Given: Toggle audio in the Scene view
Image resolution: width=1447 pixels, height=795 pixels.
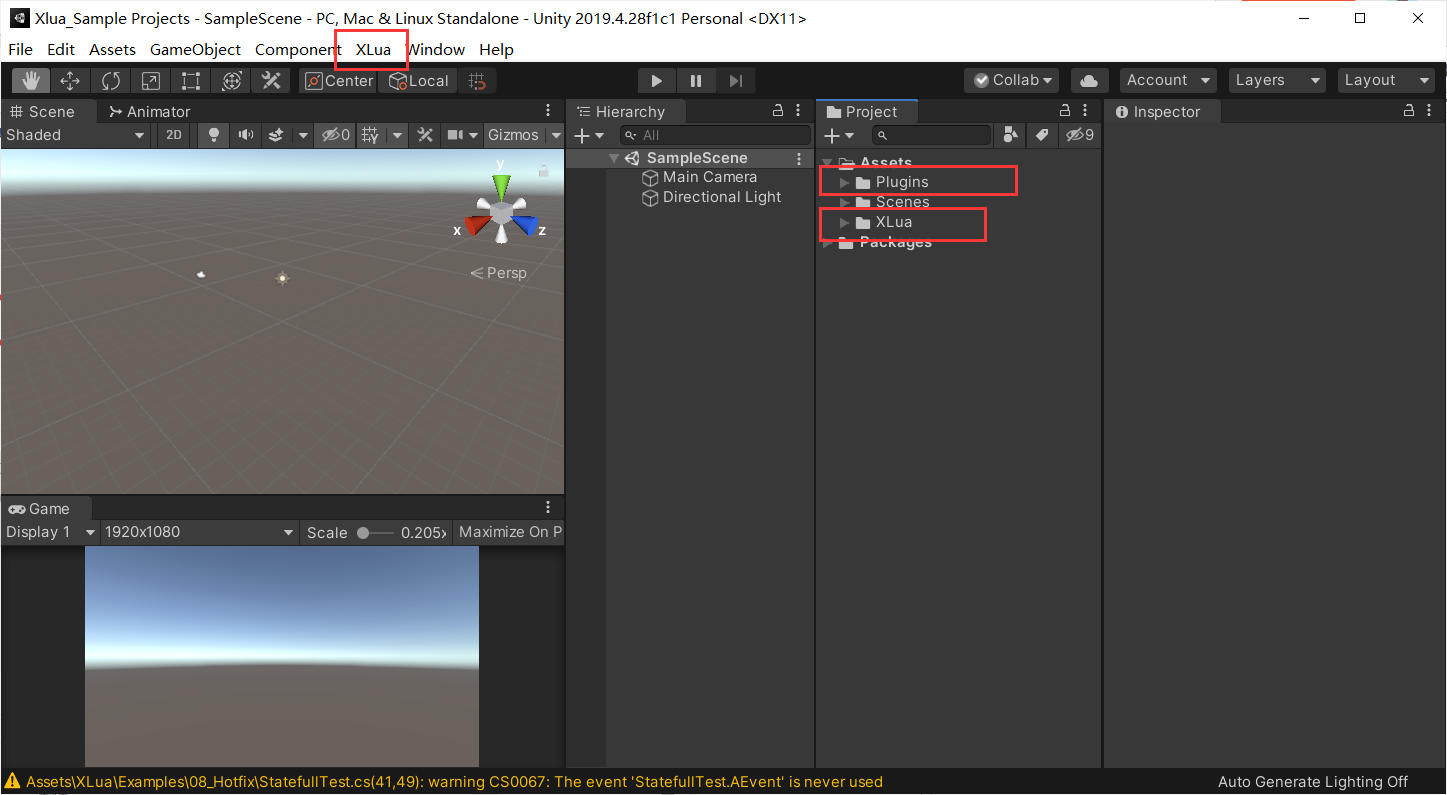Looking at the screenshot, I should pyautogui.click(x=245, y=134).
